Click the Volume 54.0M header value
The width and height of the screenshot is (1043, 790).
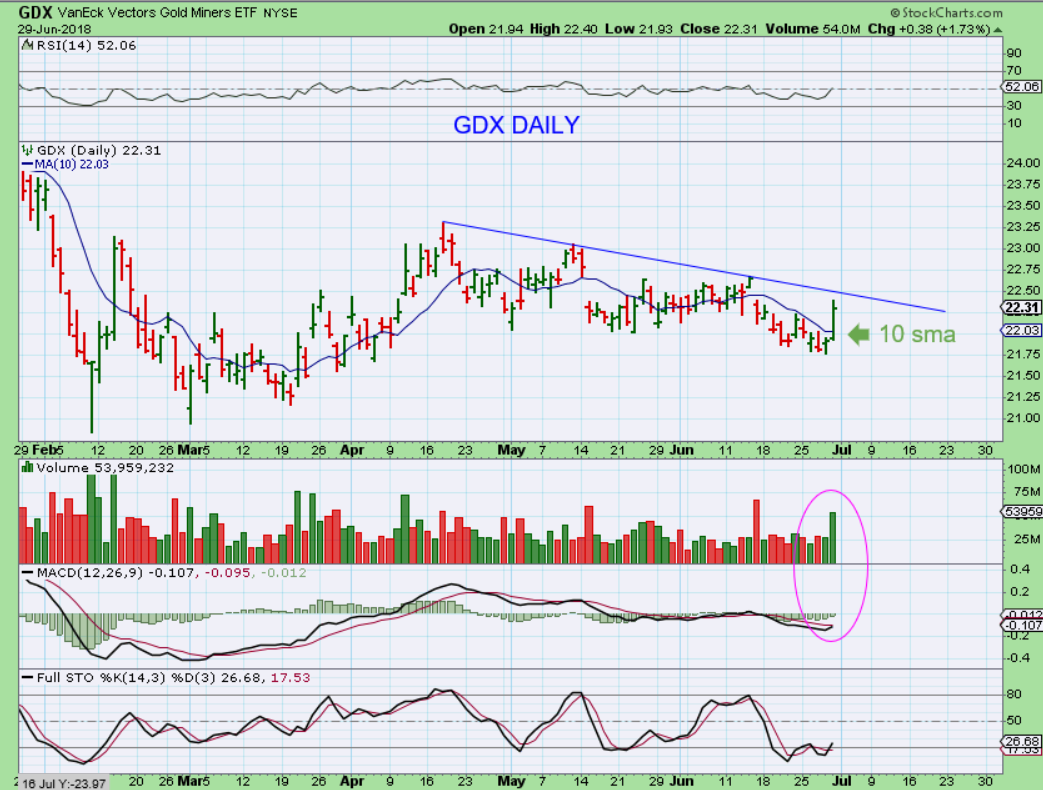[x=813, y=29]
